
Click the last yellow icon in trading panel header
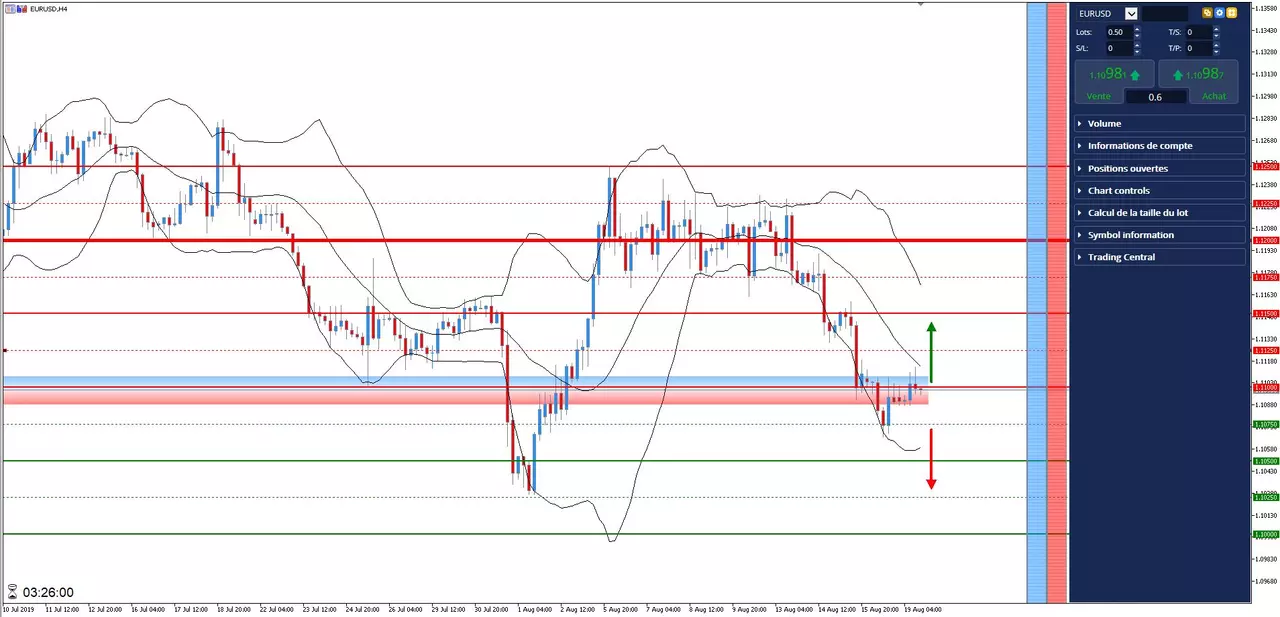(x=1232, y=13)
